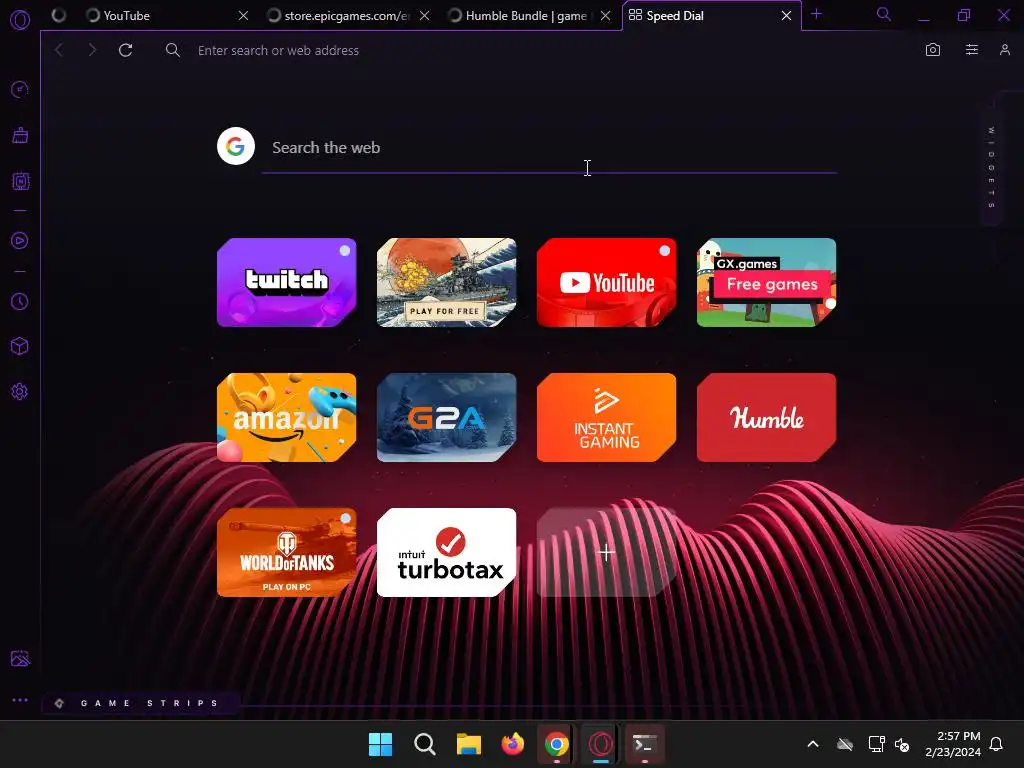Switch to the YouTube tab

click(168, 16)
